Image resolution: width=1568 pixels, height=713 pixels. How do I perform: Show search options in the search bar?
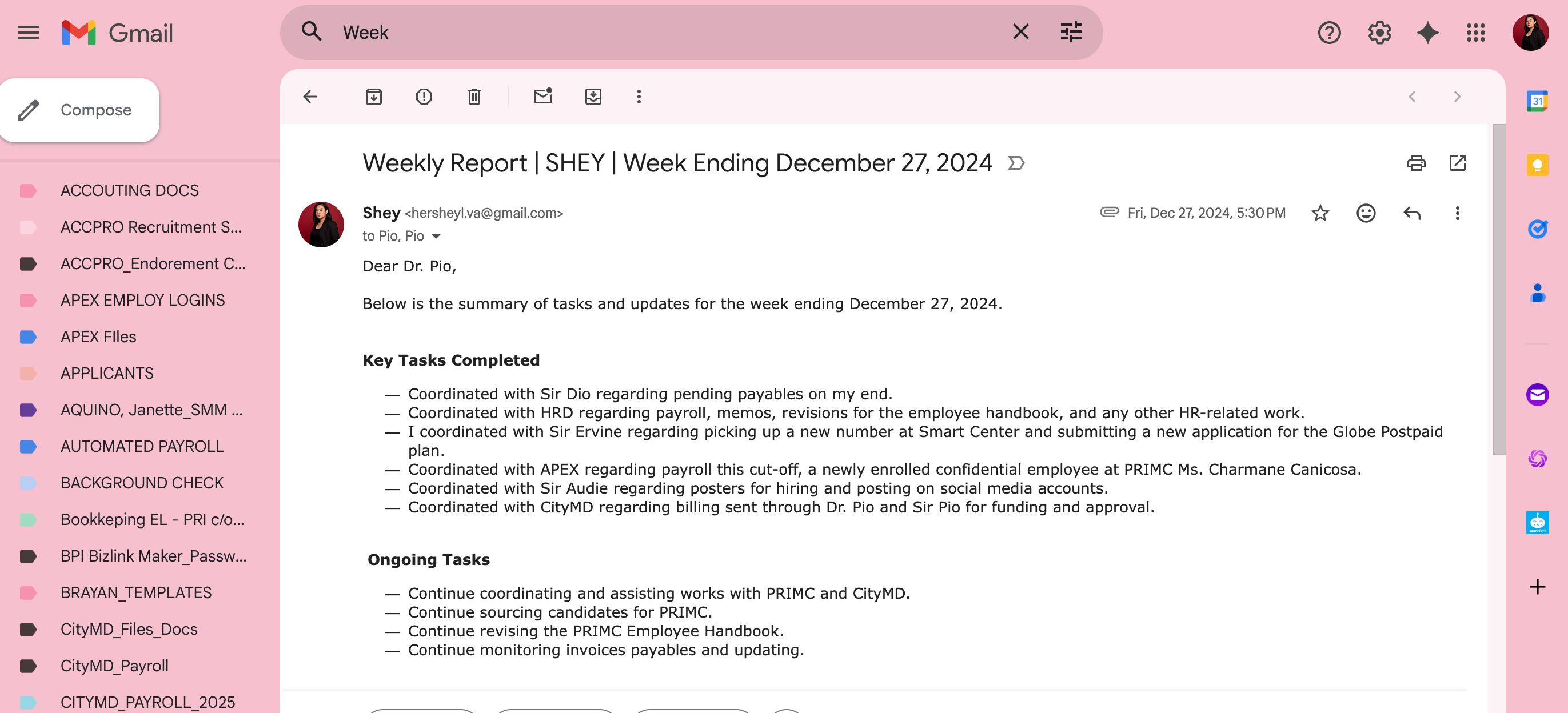pos(1071,31)
